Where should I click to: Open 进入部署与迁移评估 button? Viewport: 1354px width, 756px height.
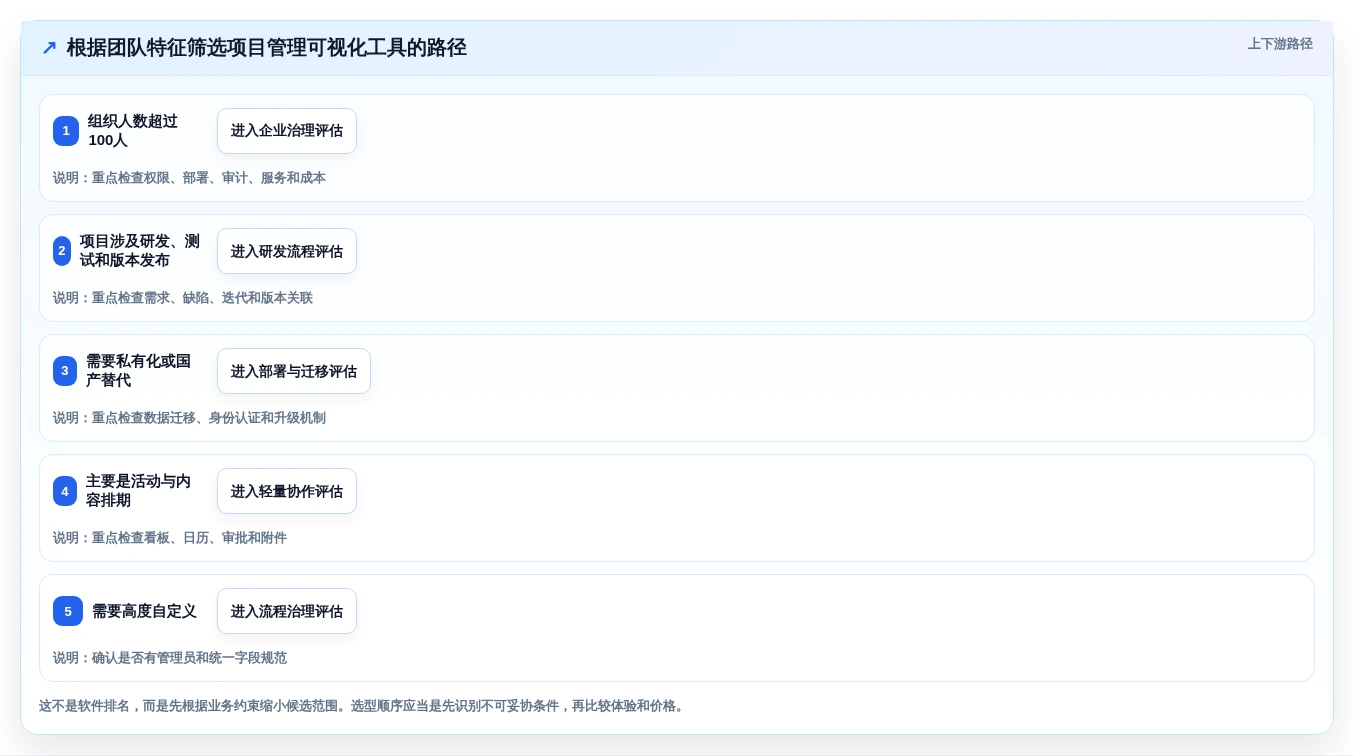click(294, 371)
